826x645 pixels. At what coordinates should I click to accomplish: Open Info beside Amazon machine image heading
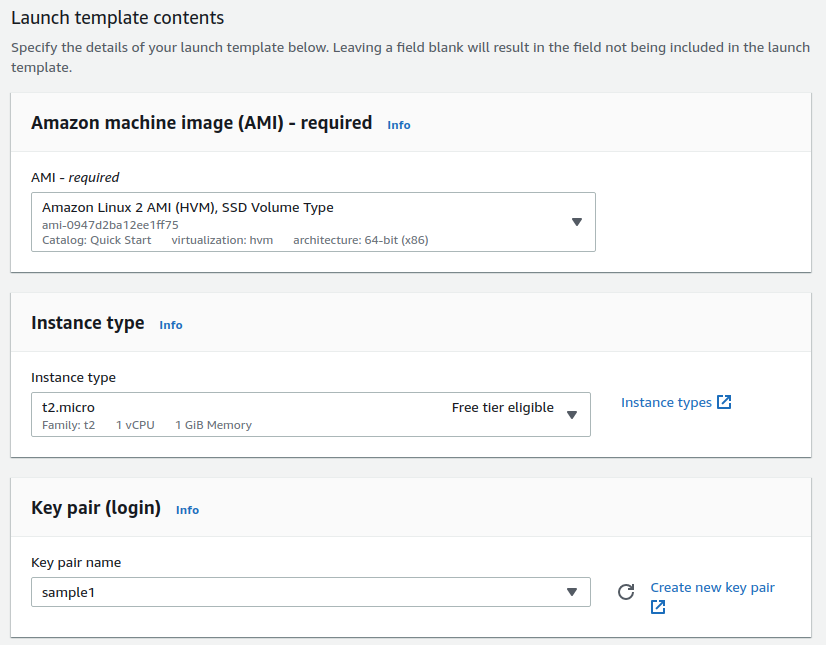tap(399, 125)
